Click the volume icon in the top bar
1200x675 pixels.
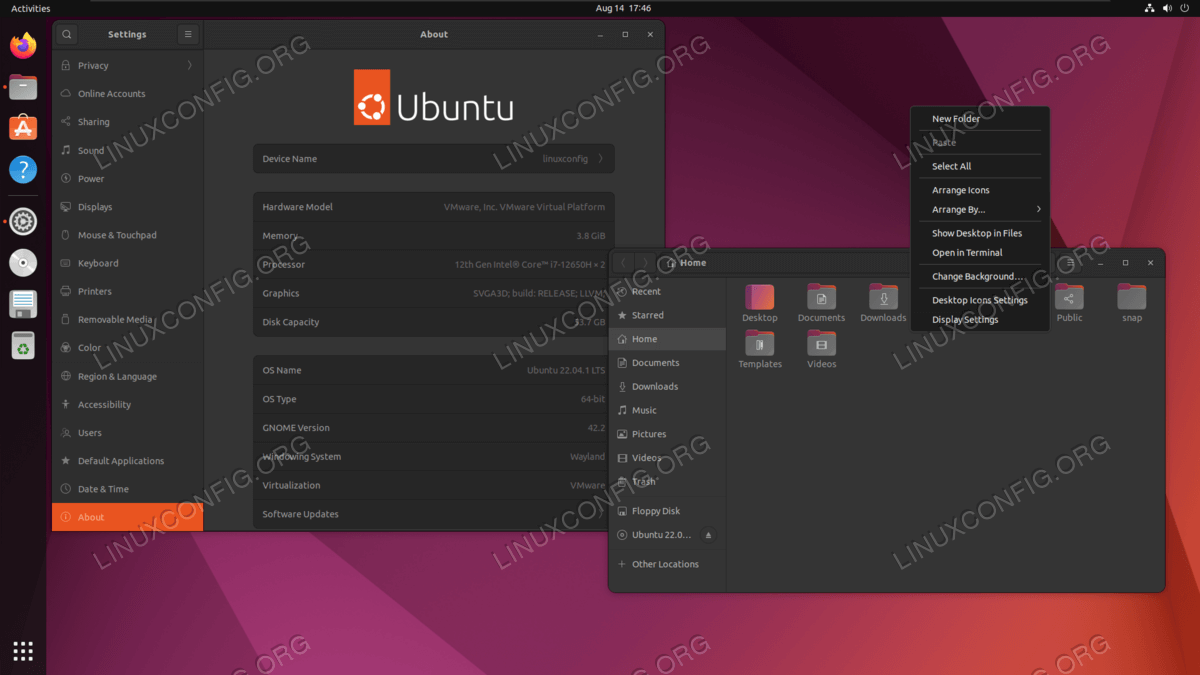[x=1167, y=8]
